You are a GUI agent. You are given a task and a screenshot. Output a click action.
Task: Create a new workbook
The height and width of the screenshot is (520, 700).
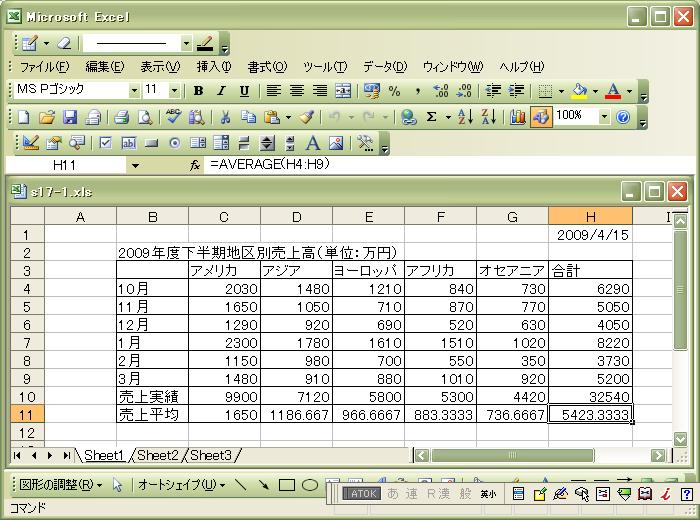[x=23, y=117]
